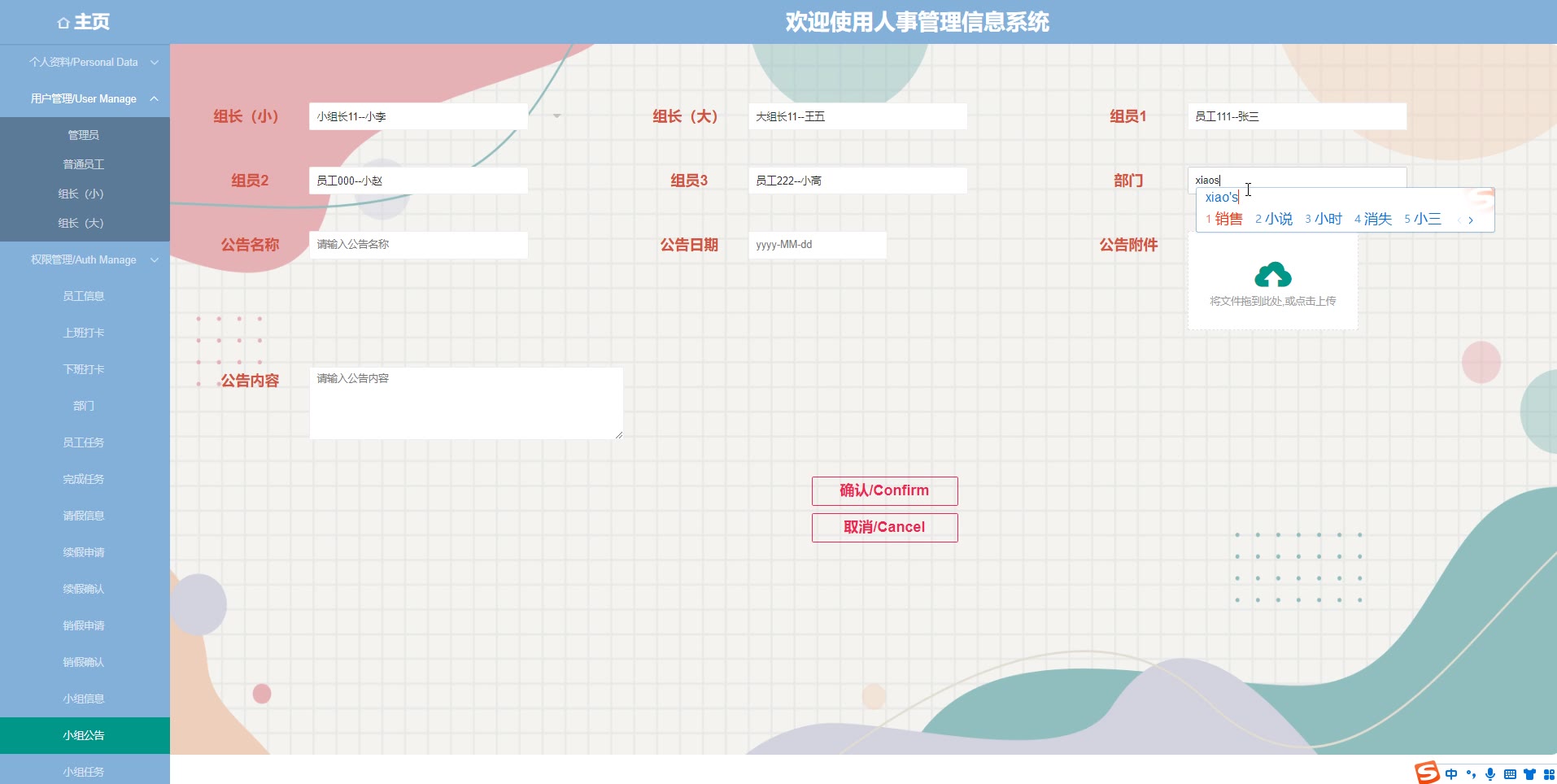Open the IME skin (shirt) icon

(x=1529, y=774)
